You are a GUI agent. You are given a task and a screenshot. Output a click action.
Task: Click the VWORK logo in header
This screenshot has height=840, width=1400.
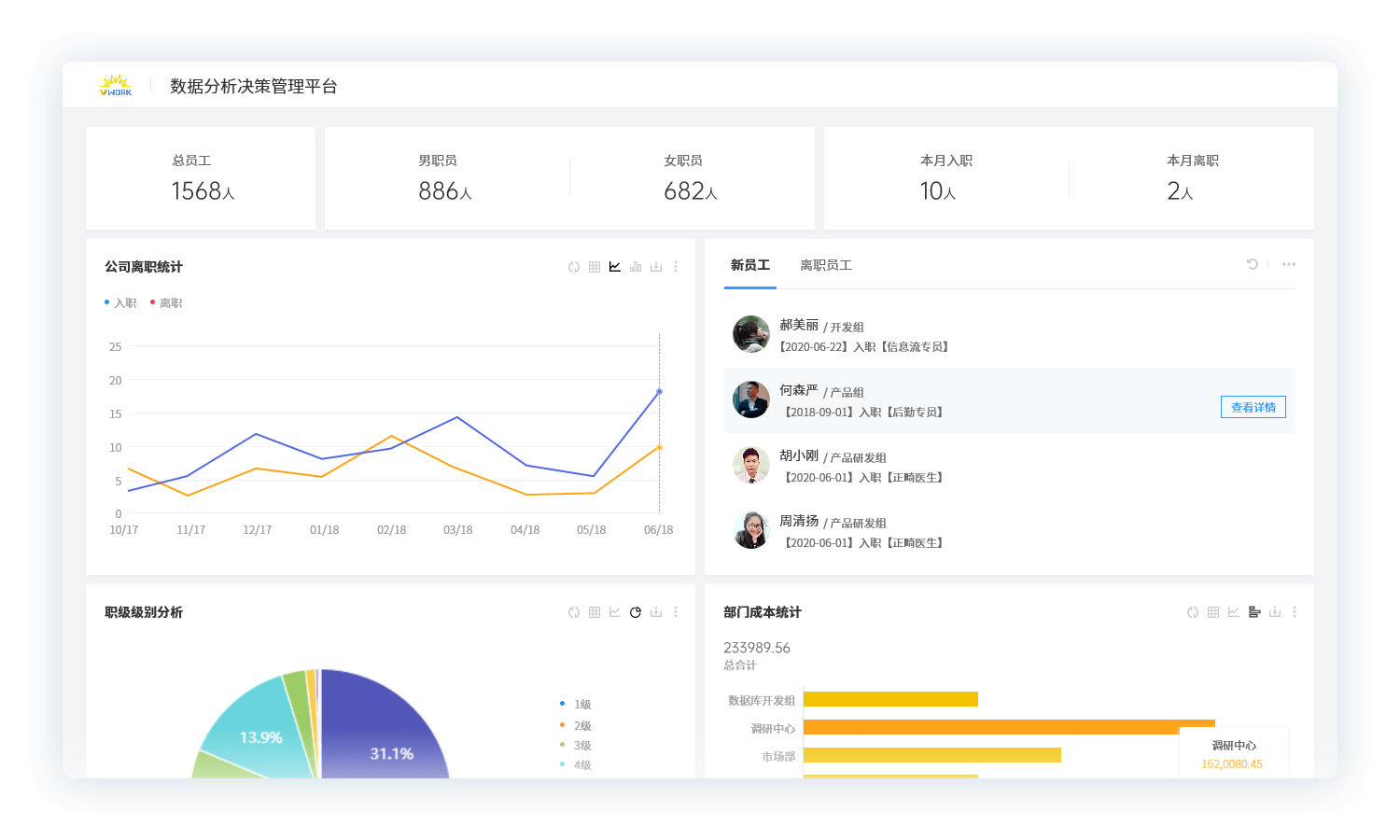[x=116, y=86]
